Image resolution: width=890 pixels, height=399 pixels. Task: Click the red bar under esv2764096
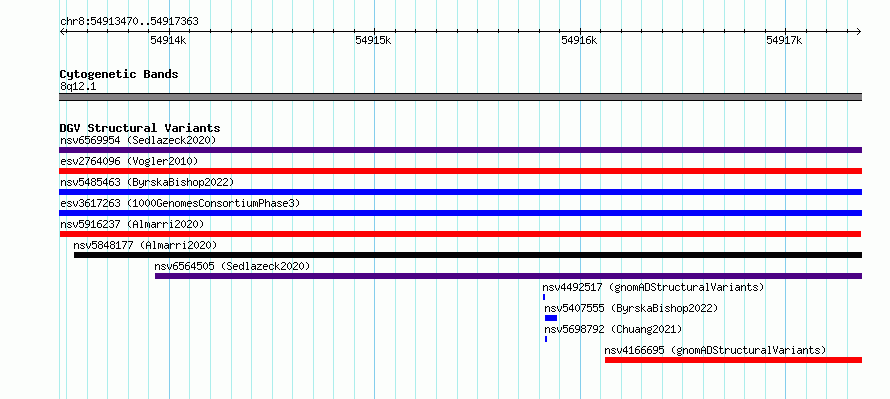tap(460, 171)
